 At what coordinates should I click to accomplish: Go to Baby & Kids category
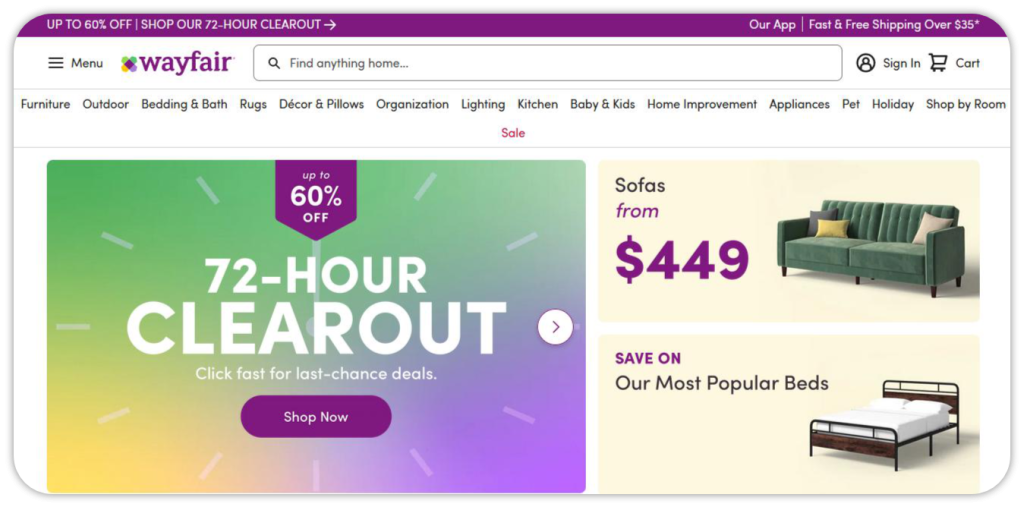pyautogui.click(x=602, y=104)
